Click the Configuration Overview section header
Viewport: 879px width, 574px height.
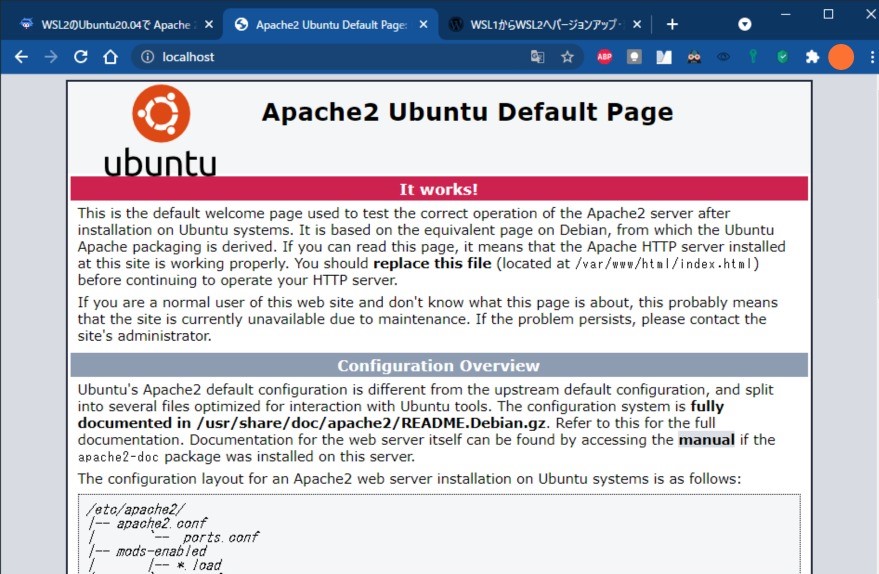click(438, 365)
